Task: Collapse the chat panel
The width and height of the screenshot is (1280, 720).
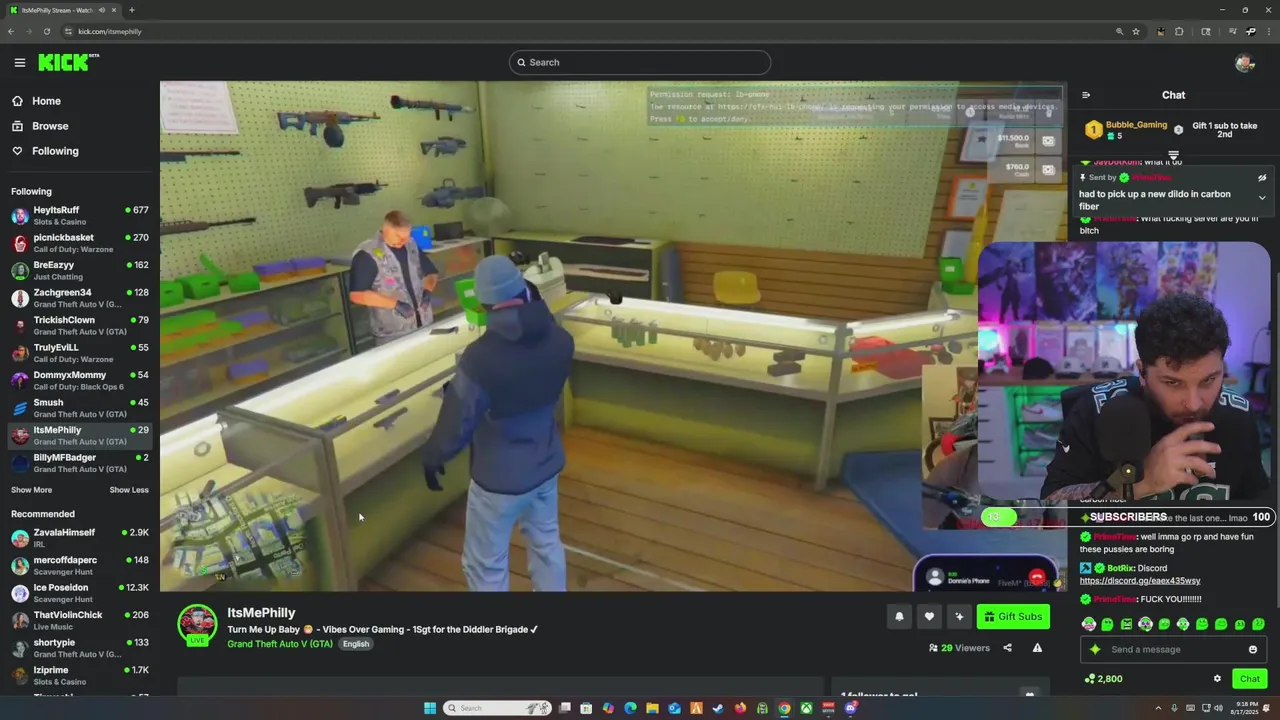Action: (x=1086, y=95)
